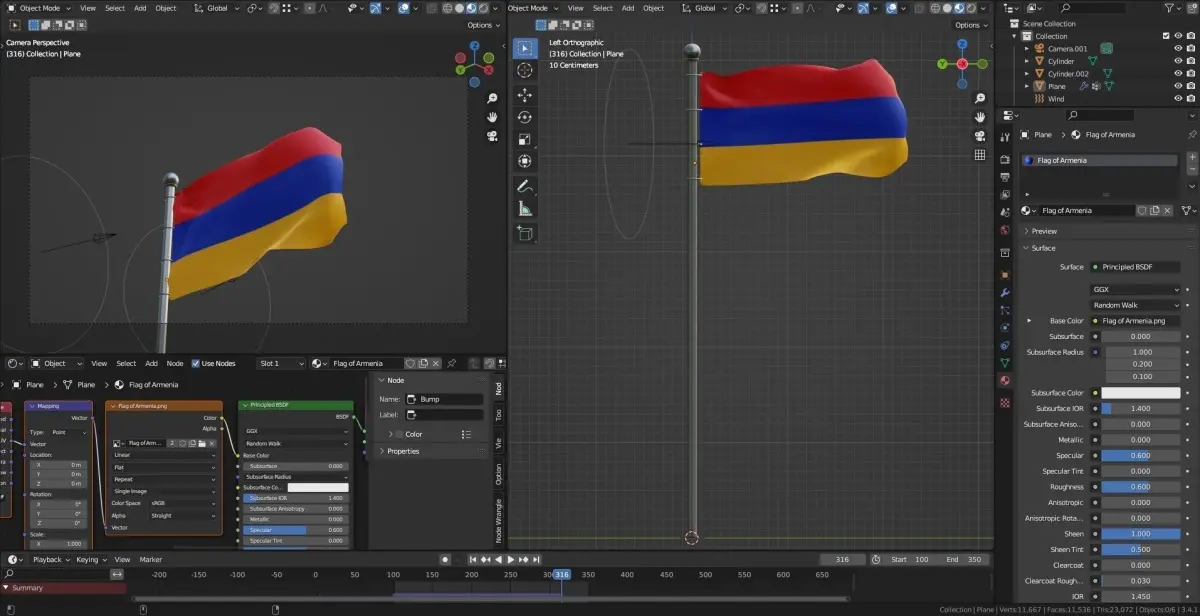This screenshot has height=616, width=1200.
Task: Open View menu in left viewport header
Action: 88,8
